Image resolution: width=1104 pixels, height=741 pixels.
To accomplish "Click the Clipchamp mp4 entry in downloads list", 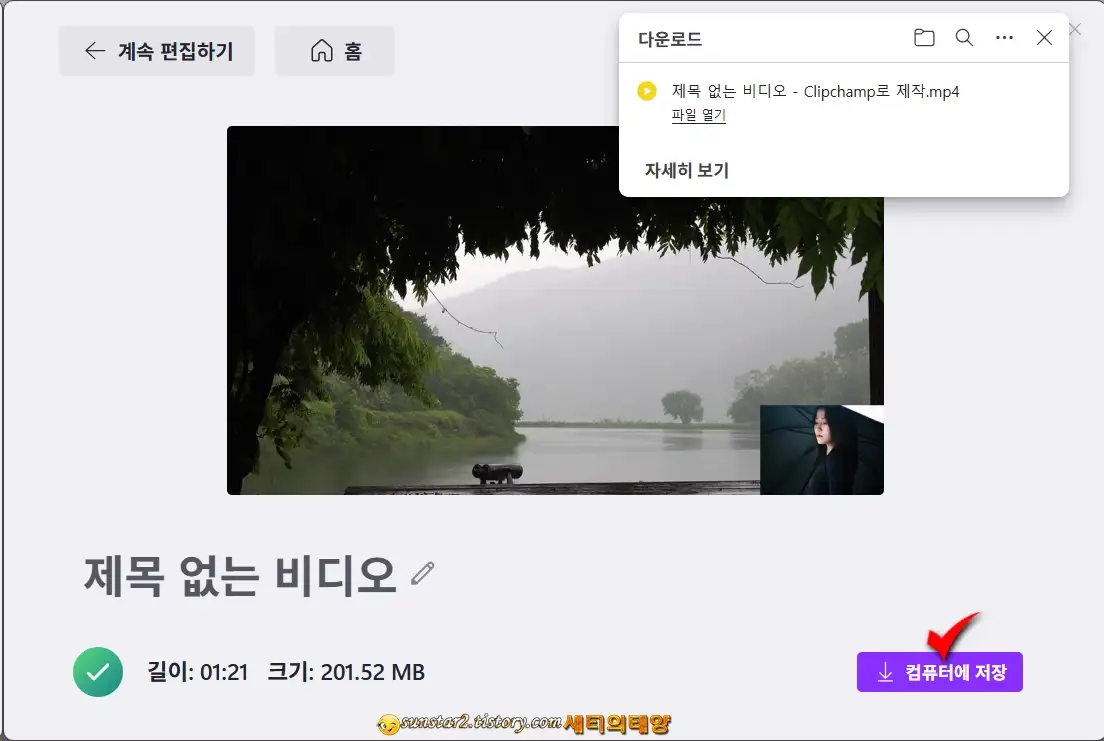I will [x=815, y=91].
